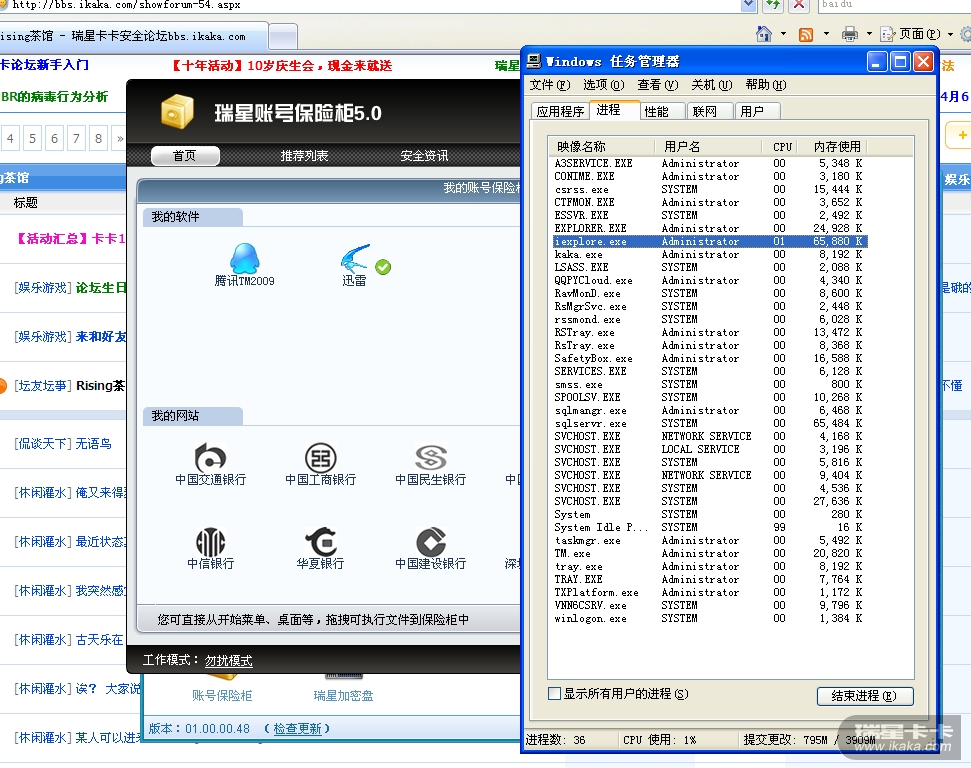Minimize the Task Manager window

coord(877,62)
